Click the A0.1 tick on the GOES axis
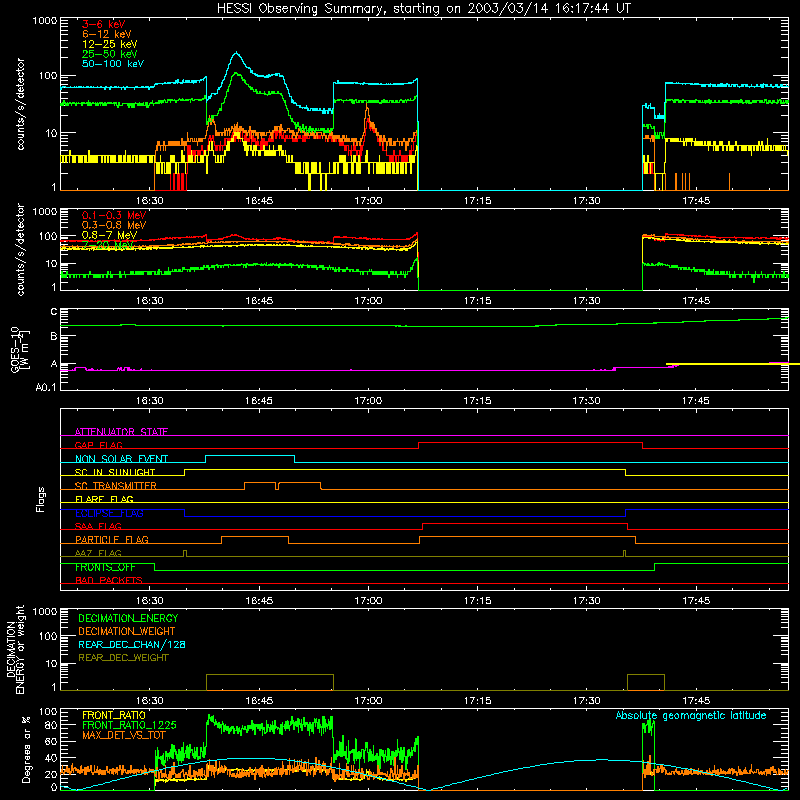Image resolution: width=800 pixels, height=800 pixels. [45, 387]
